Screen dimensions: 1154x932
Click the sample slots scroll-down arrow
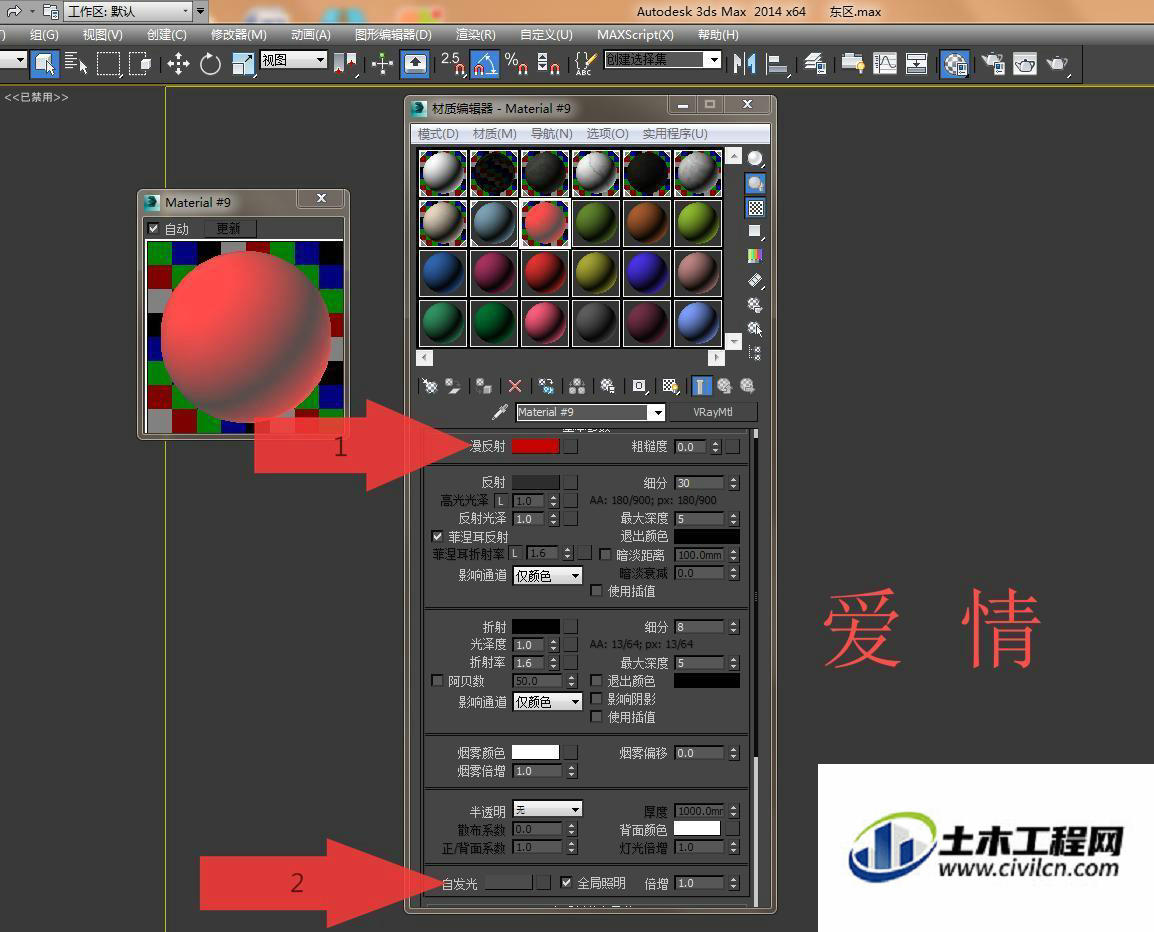[x=733, y=342]
